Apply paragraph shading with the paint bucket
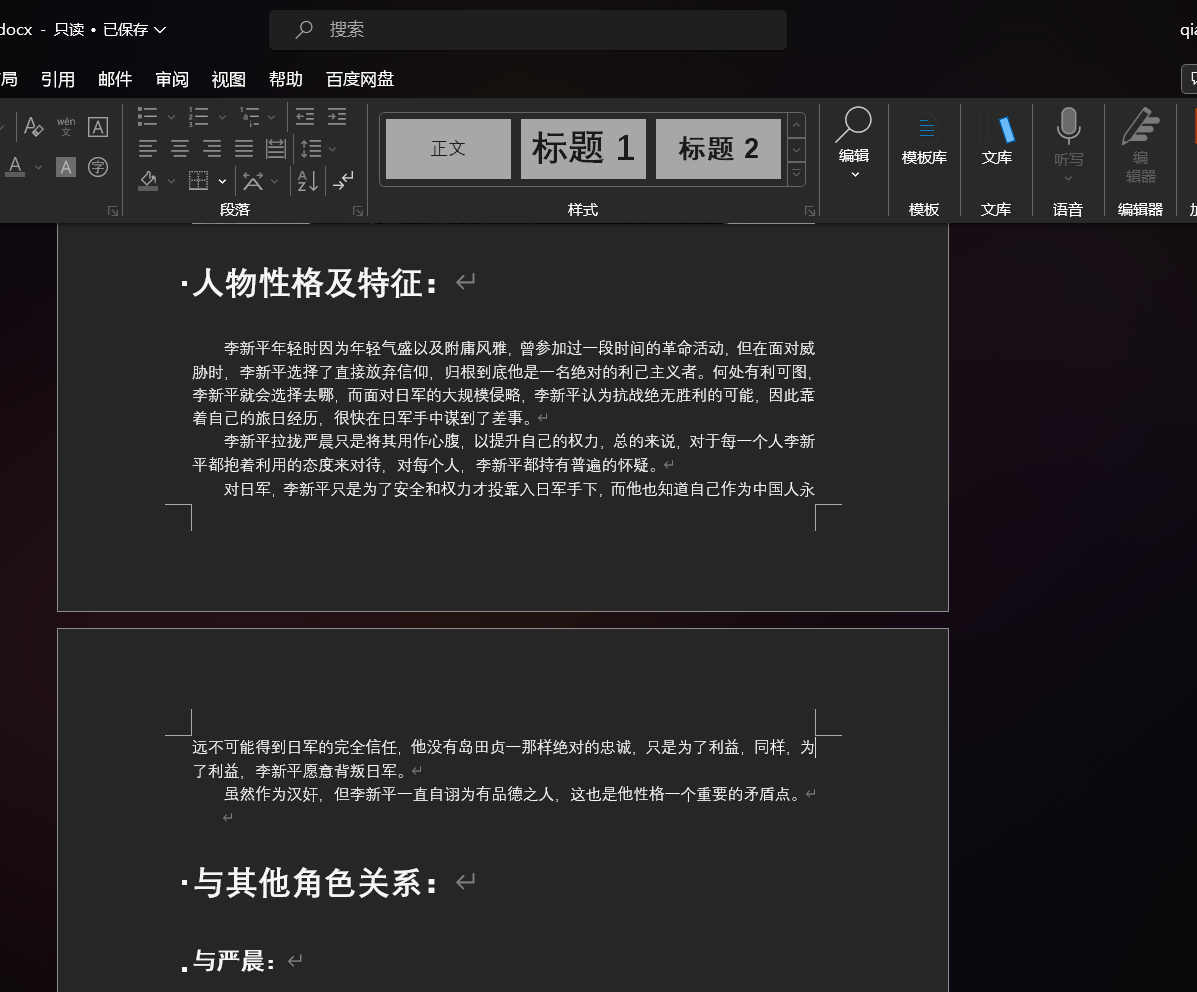 pyautogui.click(x=148, y=181)
